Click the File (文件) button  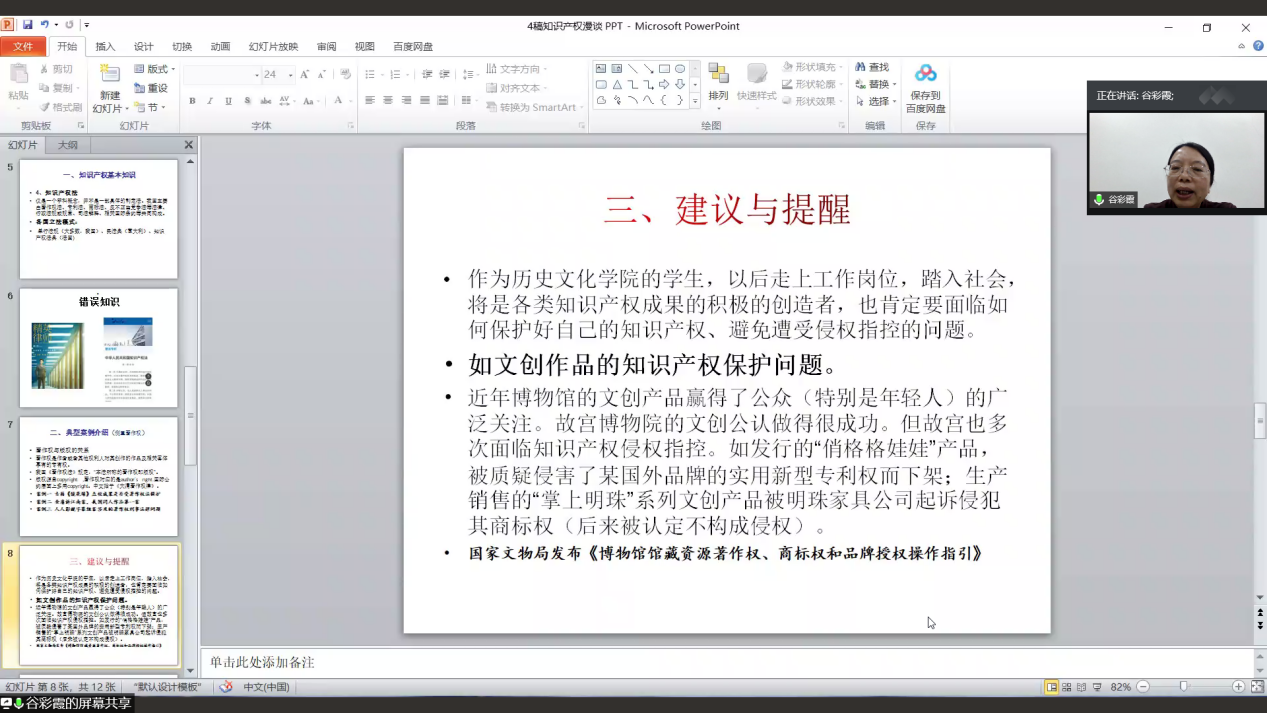tap(23, 47)
